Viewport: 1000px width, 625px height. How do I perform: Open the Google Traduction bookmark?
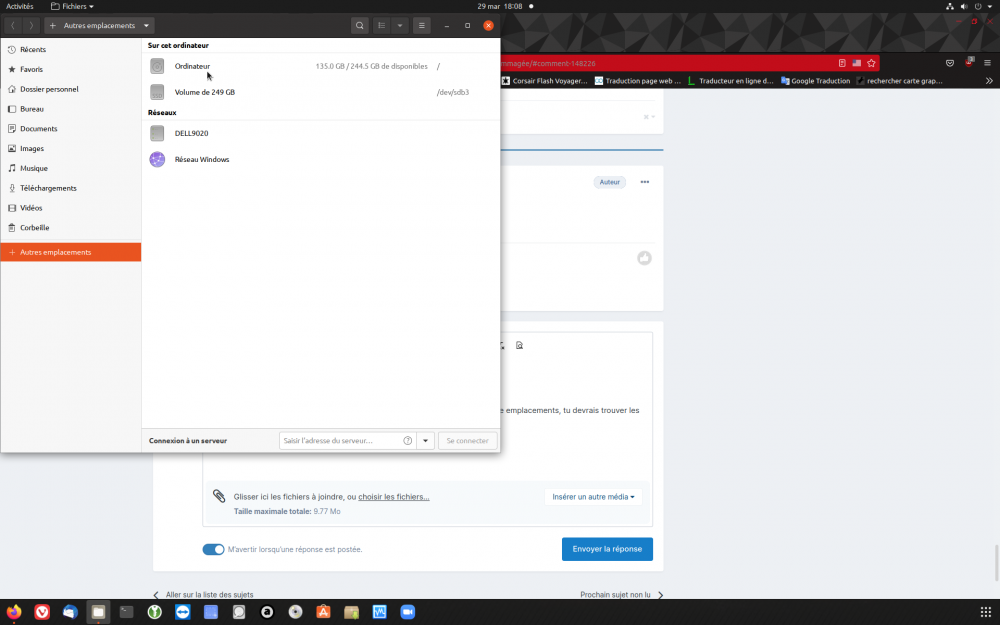816,81
